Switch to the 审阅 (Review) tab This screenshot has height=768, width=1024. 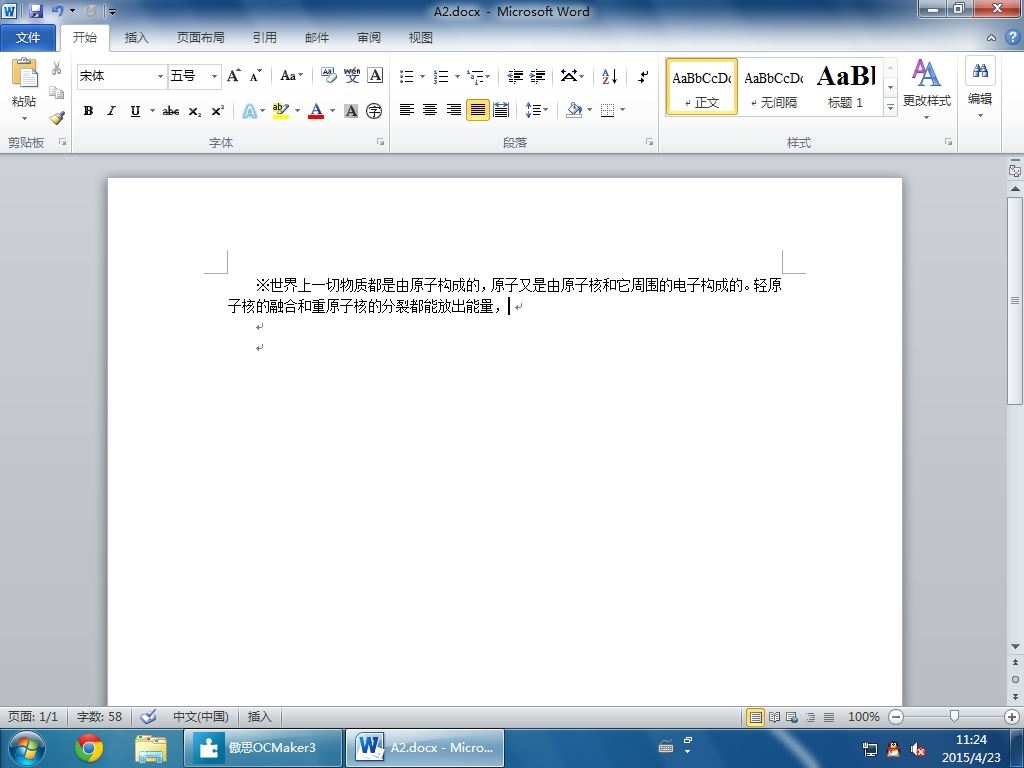[x=369, y=38]
